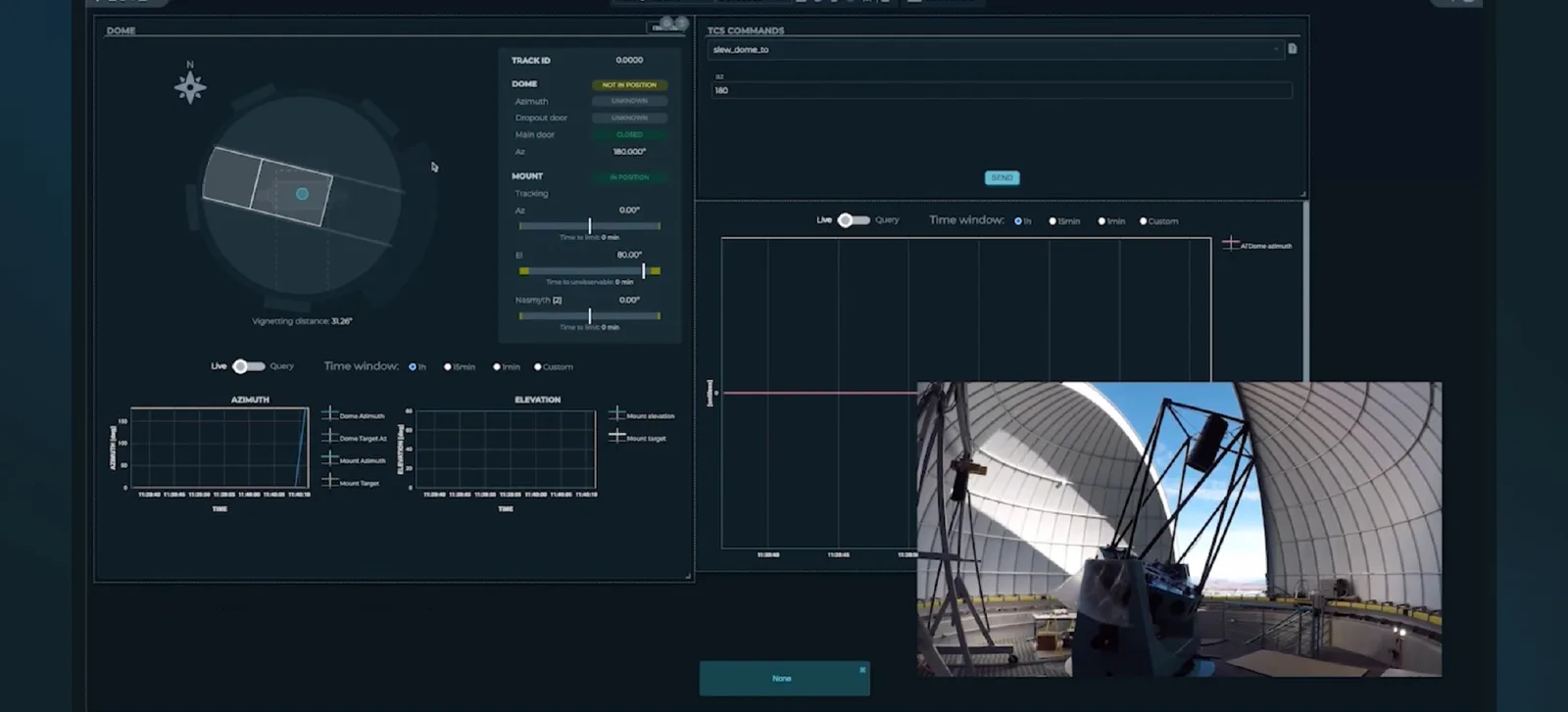Click the Nasmyth [2] limit slider

[589, 315]
